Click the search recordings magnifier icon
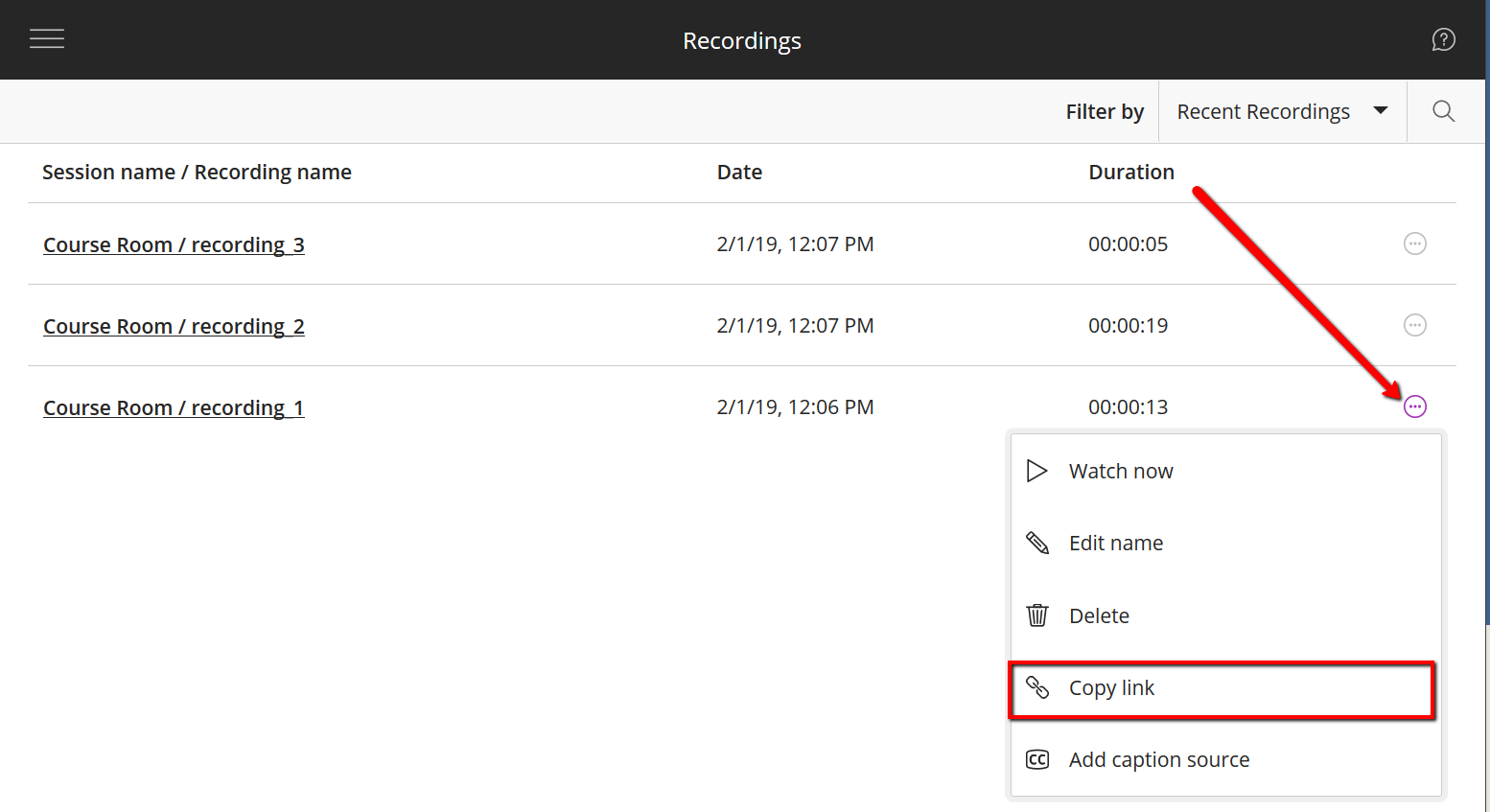The width and height of the screenshot is (1490, 812). point(1443,111)
